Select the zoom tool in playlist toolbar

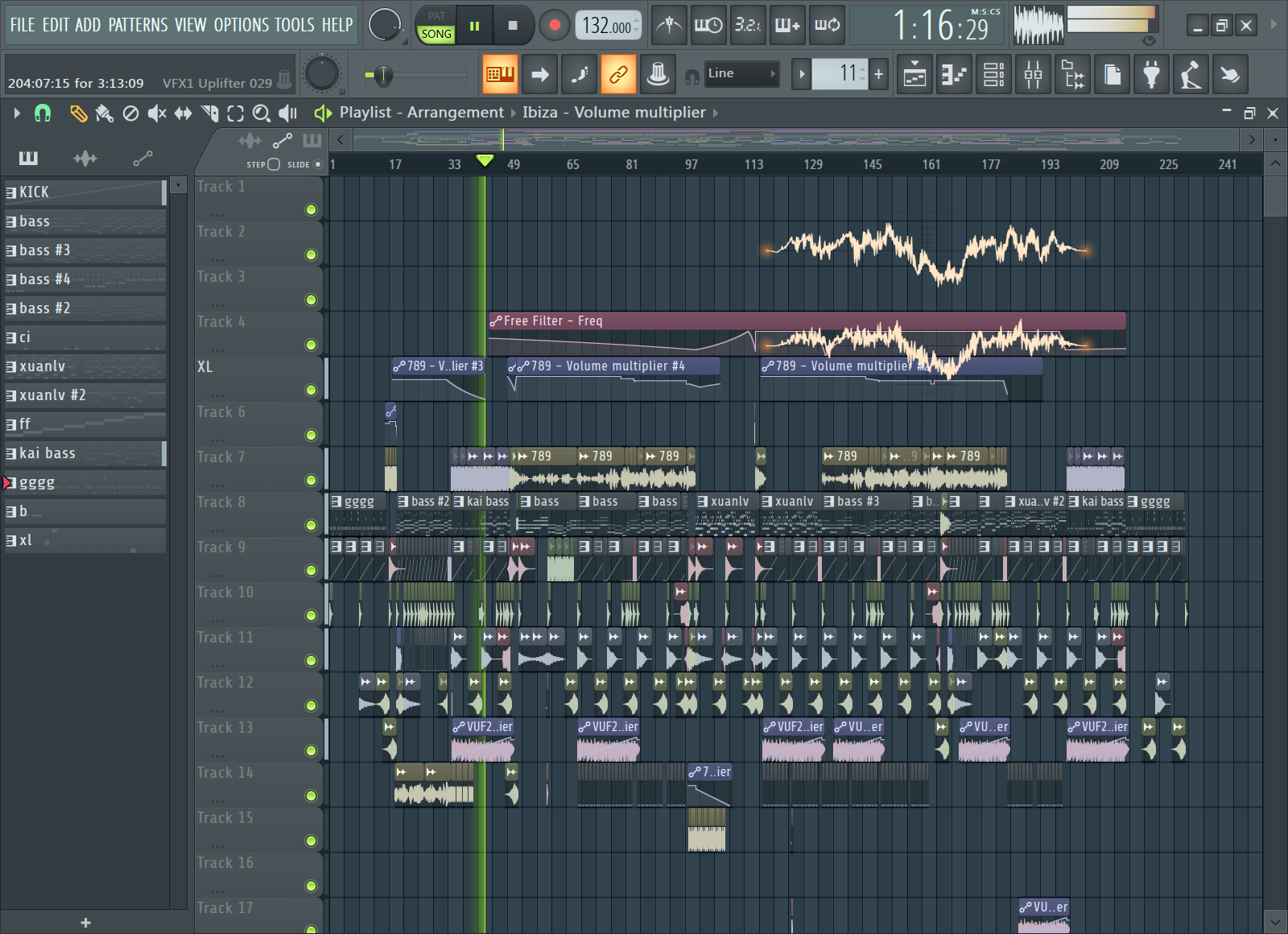pyautogui.click(x=261, y=114)
